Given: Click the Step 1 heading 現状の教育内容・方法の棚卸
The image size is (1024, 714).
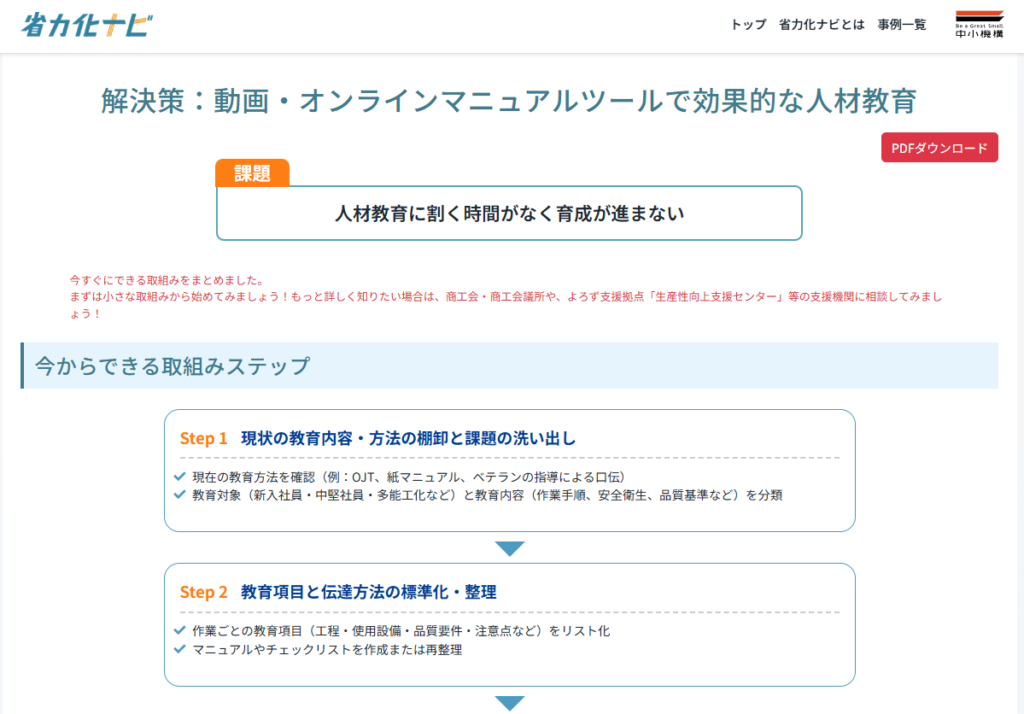Looking at the screenshot, I should click(x=408, y=438).
